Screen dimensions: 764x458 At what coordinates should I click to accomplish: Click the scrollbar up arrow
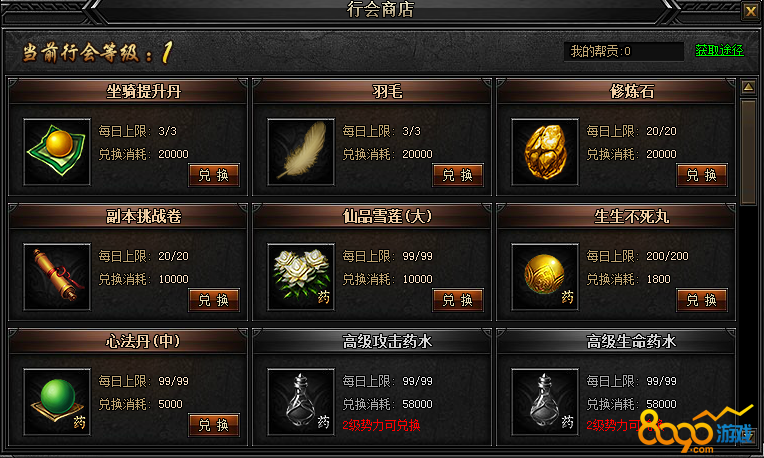tap(748, 87)
